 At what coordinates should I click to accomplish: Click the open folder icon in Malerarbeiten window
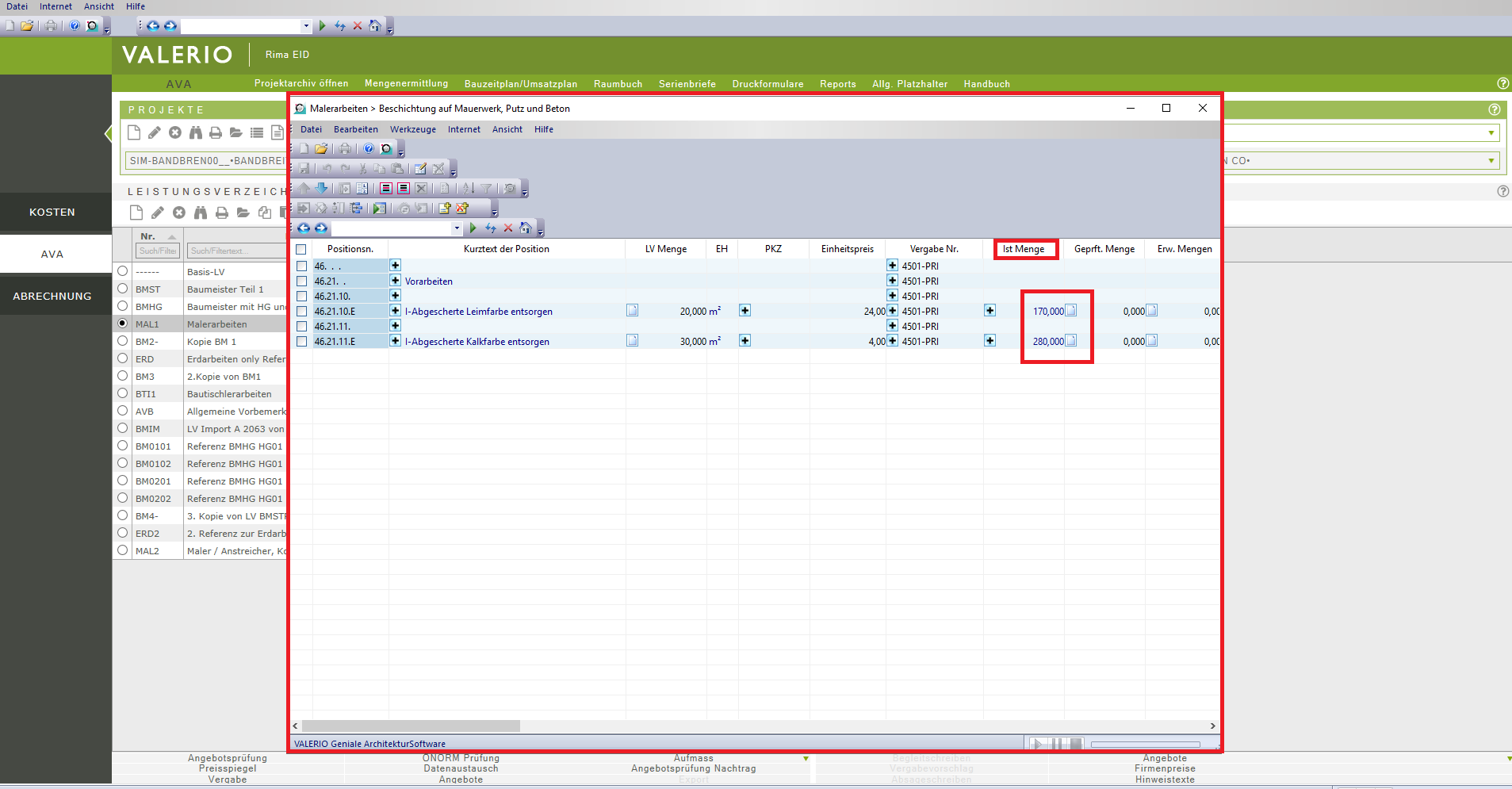pyautogui.click(x=321, y=148)
